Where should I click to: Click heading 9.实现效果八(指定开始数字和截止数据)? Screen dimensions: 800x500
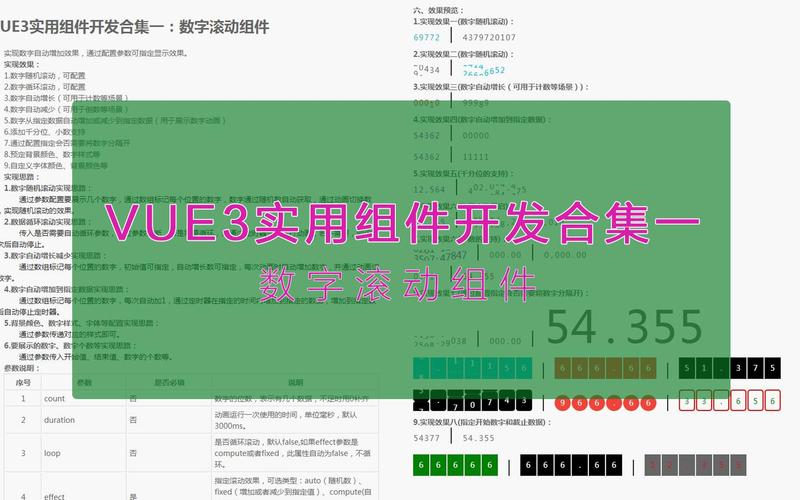tap(482, 422)
